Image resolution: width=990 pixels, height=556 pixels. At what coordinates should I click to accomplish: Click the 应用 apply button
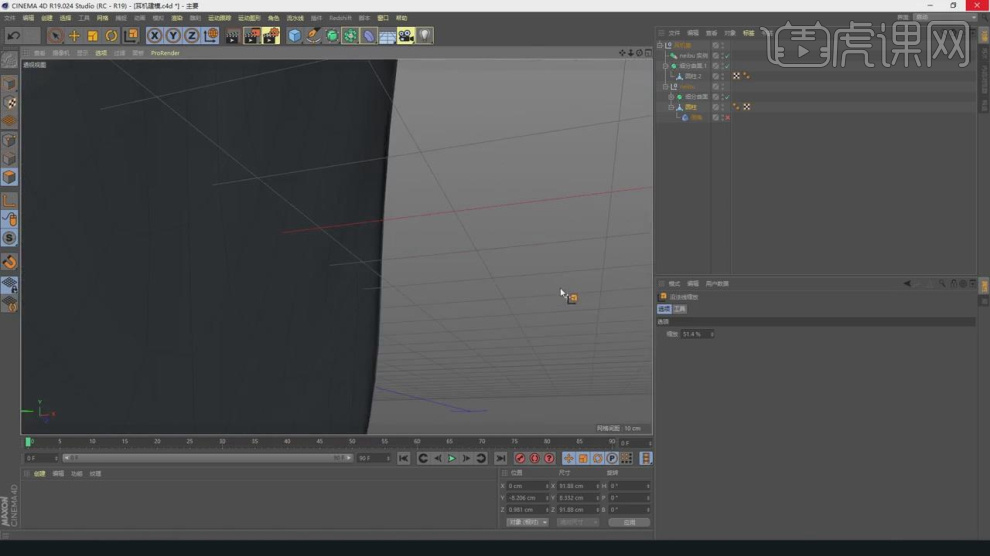629,522
